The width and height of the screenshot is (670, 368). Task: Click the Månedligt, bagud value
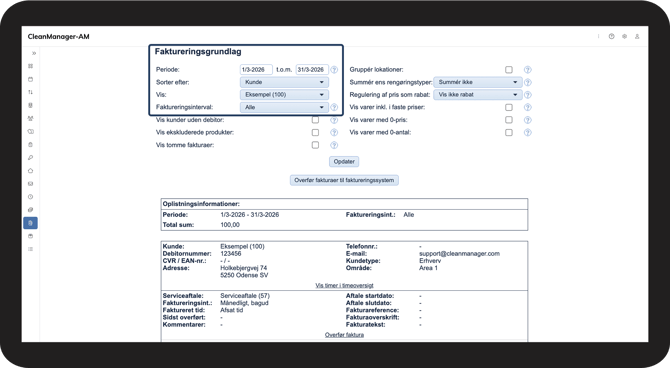[x=244, y=303]
